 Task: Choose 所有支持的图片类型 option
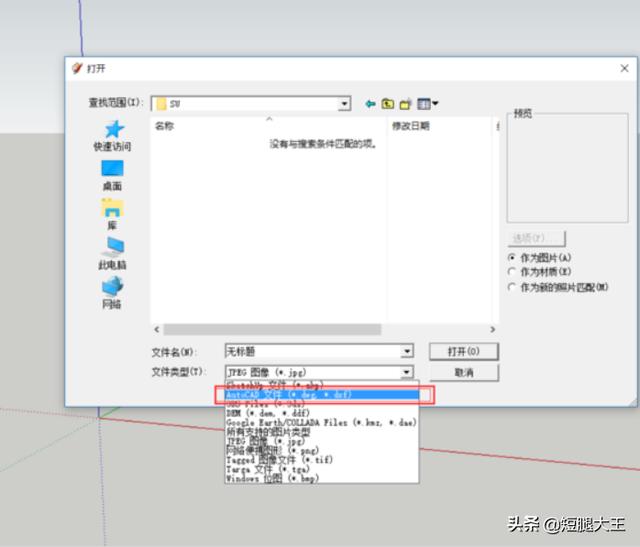click(322, 432)
